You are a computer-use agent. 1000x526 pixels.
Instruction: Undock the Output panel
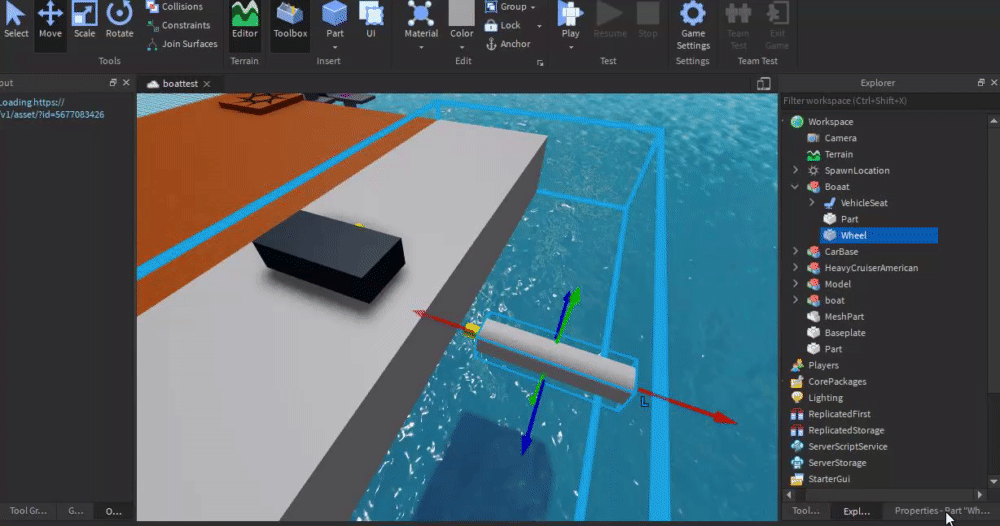[x=113, y=82]
